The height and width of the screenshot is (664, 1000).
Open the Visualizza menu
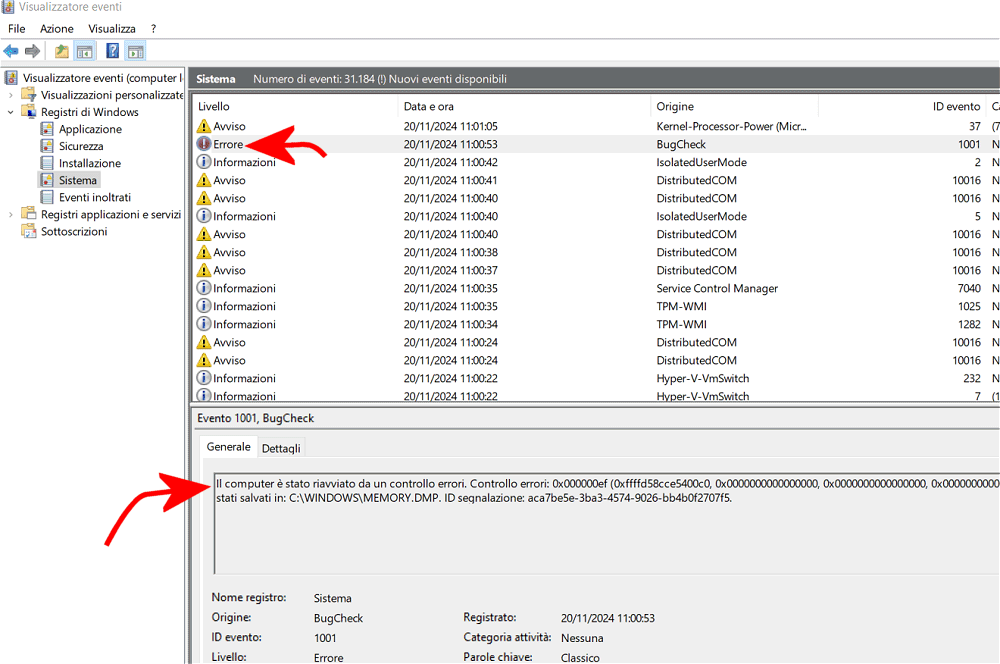coord(112,29)
